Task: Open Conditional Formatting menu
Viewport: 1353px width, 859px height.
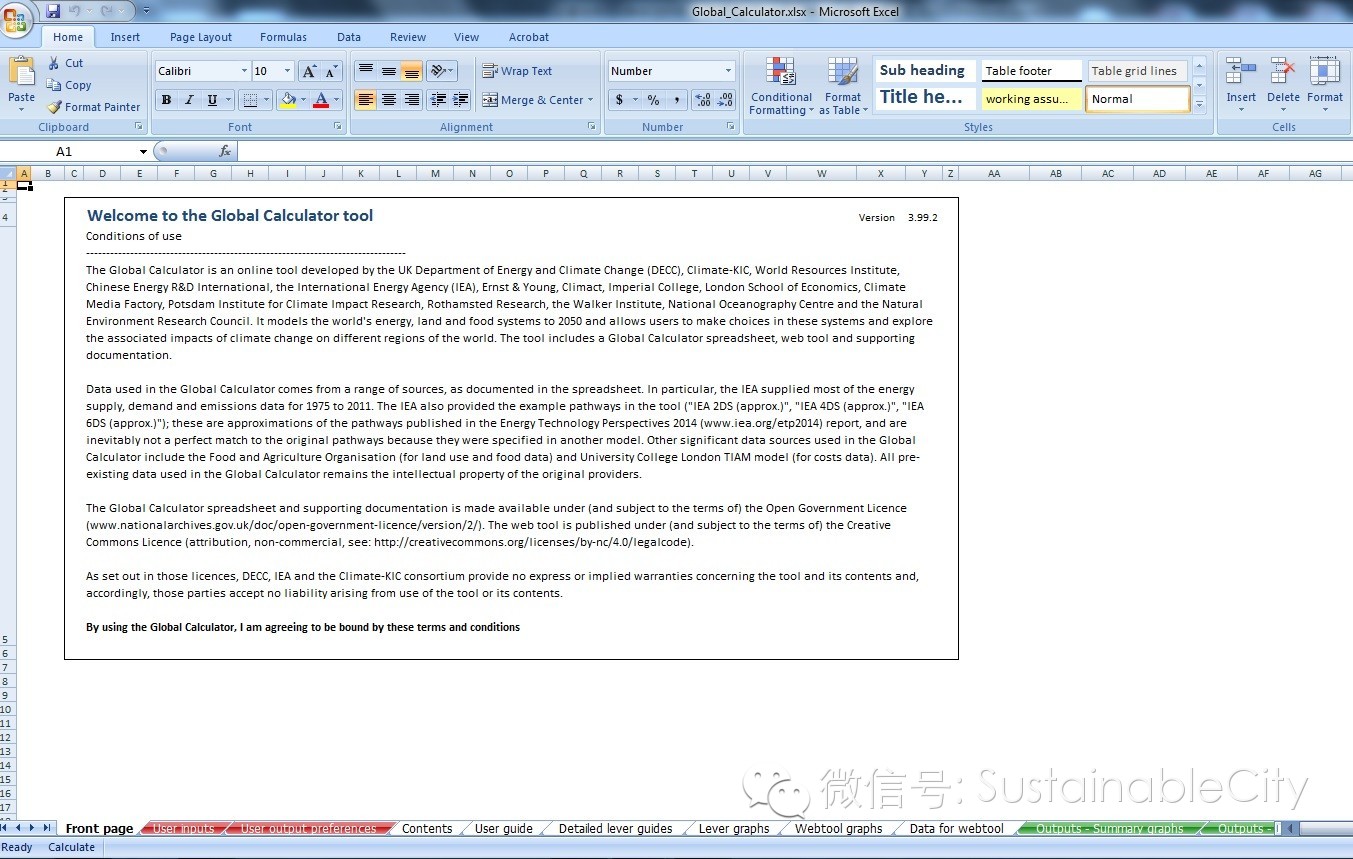Action: click(781, 86)
